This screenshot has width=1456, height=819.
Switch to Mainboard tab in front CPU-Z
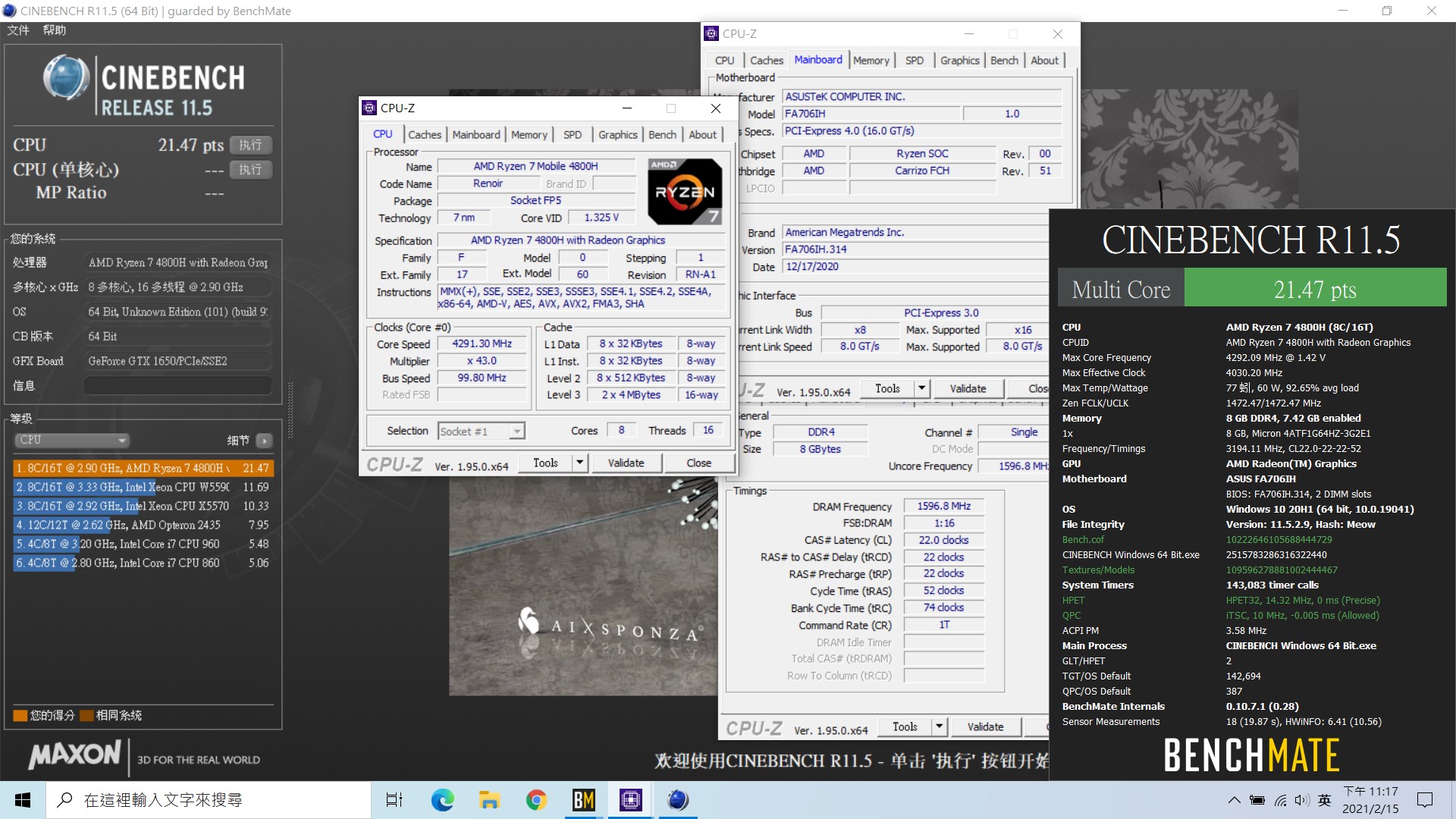tap(476, 134)
